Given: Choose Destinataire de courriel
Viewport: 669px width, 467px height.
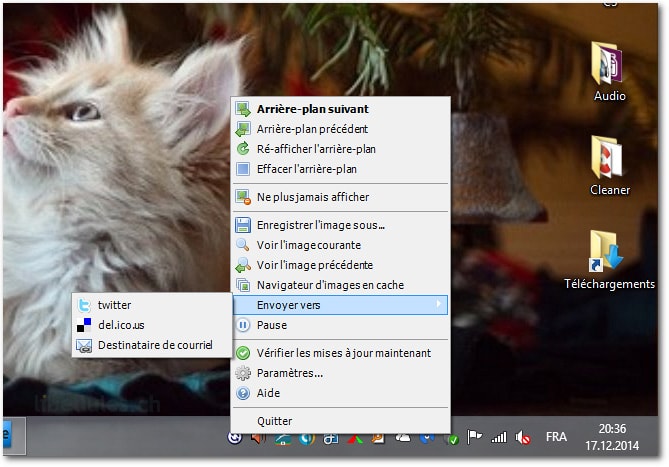Looking at the screenshot, I should click(x=152, y=345).
